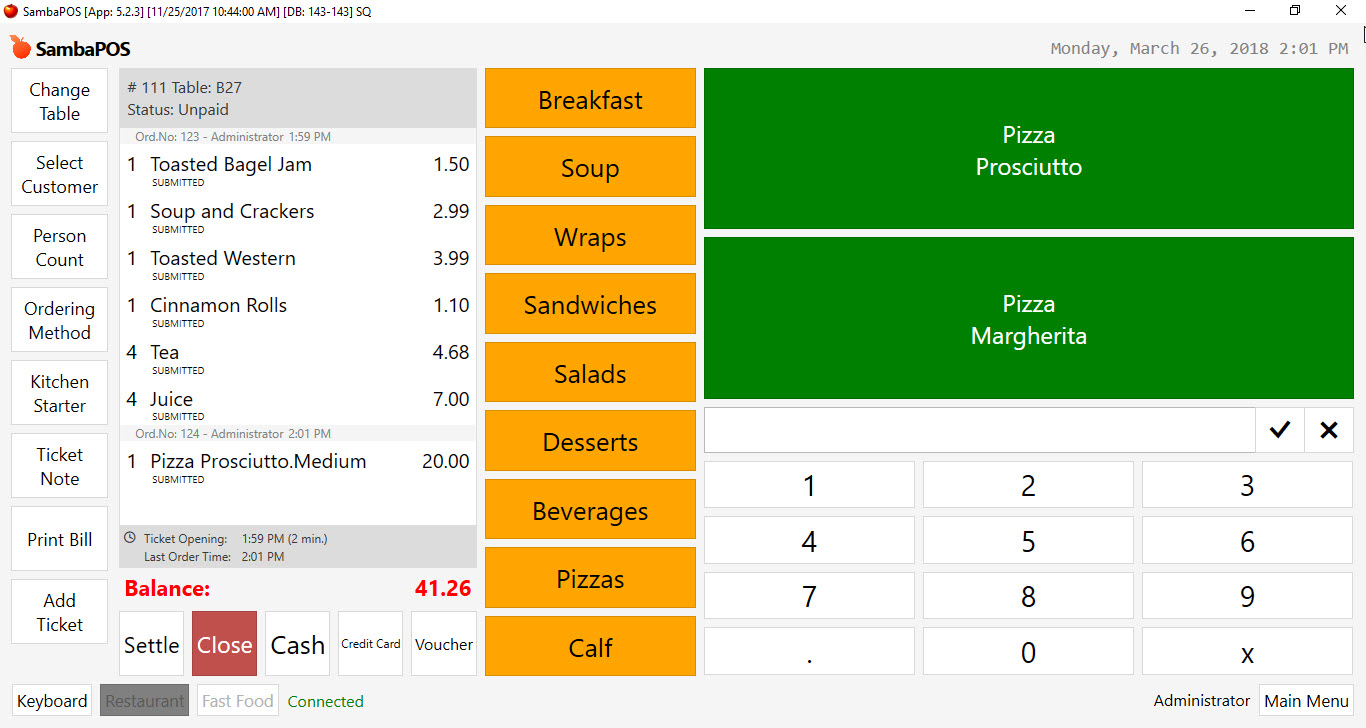Image resolution: width=1366 pixels, height=728 pixels.
Task: Click the clock icon beside Ticket Opening
Action: click(130, 538)
